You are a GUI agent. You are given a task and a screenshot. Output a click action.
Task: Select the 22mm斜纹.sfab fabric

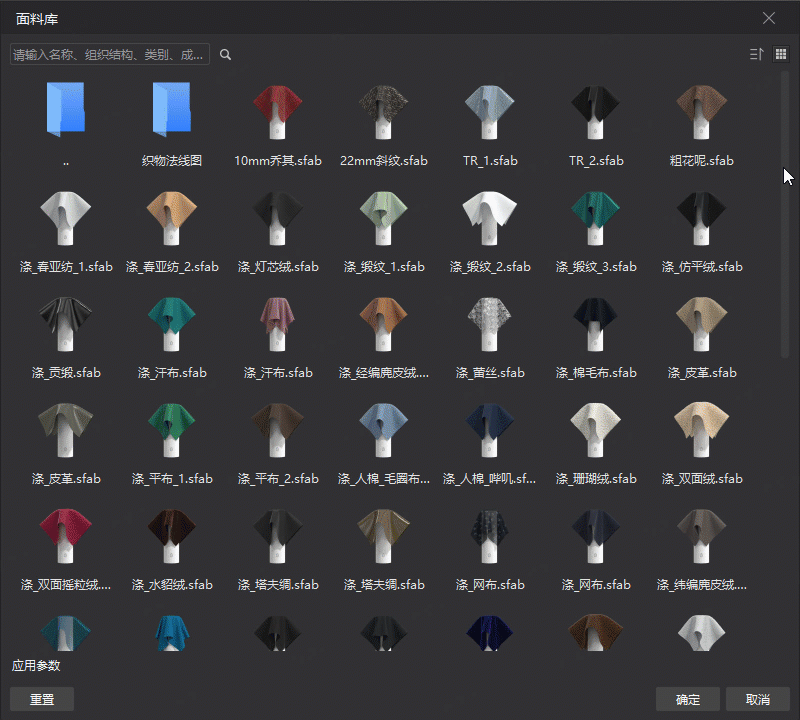coord(384,112)
